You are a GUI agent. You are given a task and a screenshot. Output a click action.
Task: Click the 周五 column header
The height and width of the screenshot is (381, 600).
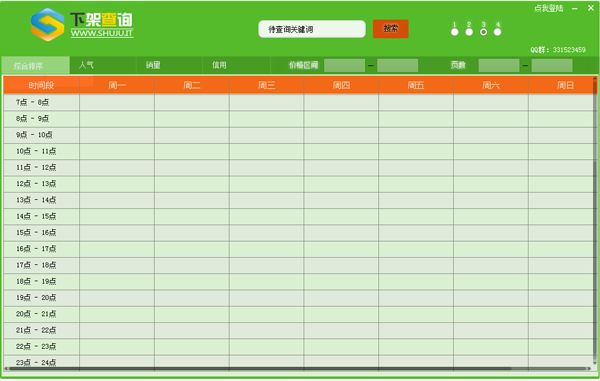tap(416, 85)
